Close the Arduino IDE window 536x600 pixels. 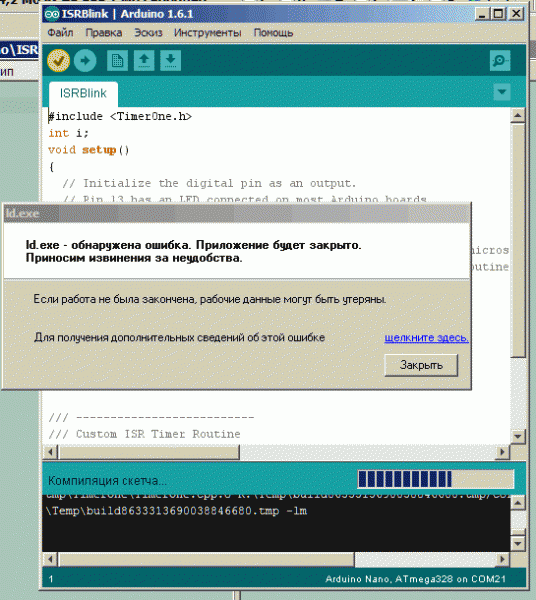[516, 14]
